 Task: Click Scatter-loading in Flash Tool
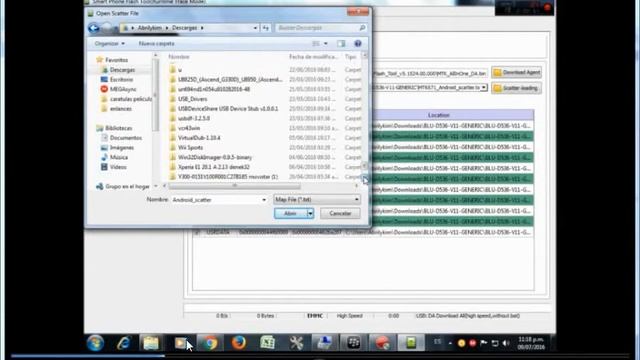click(x=516, y=88)
